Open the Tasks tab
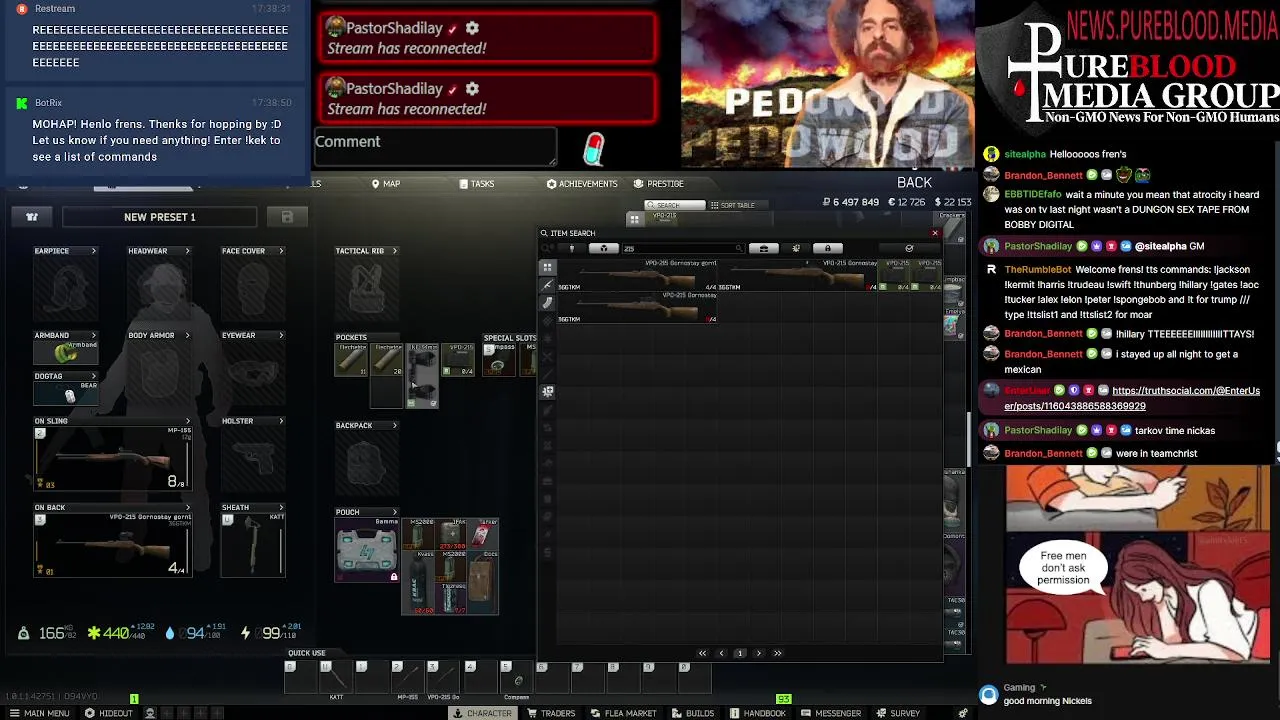 coord(477,184)
